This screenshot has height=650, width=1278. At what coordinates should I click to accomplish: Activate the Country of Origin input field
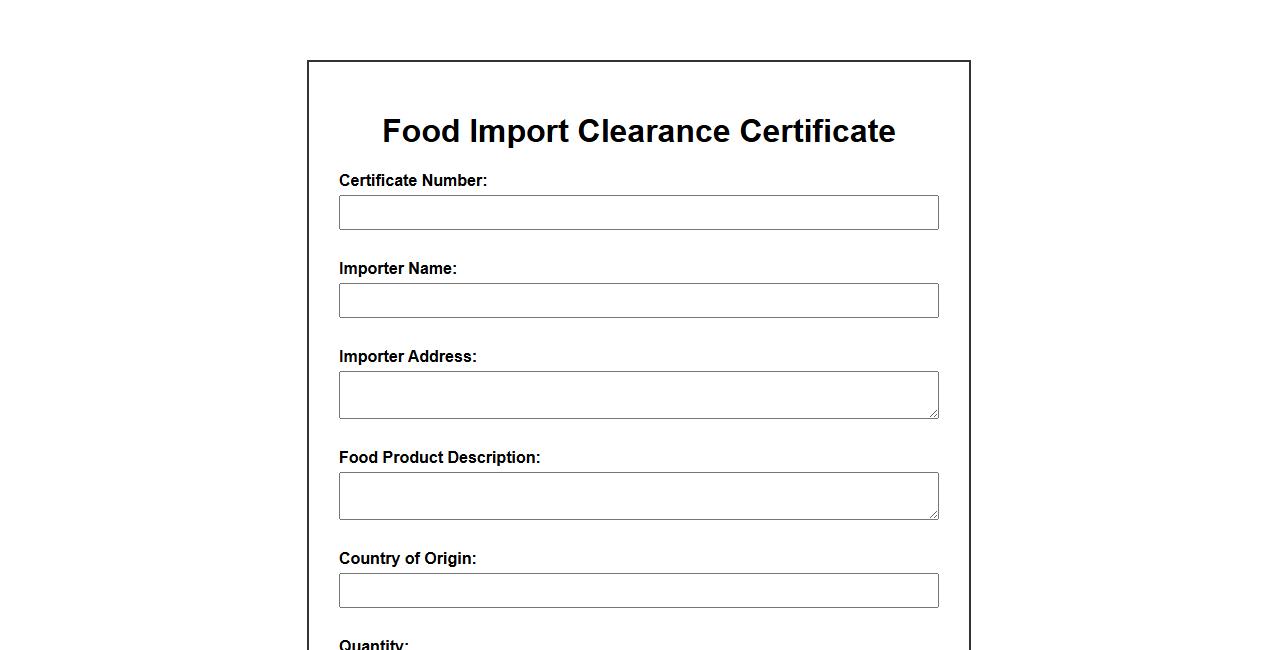pos(638,590)
